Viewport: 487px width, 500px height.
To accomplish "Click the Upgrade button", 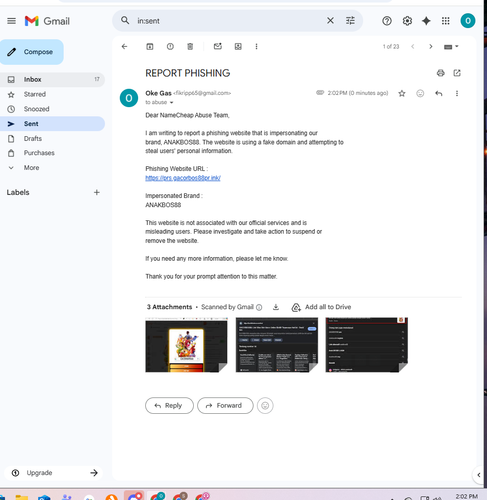I will (x=53, y=473).
